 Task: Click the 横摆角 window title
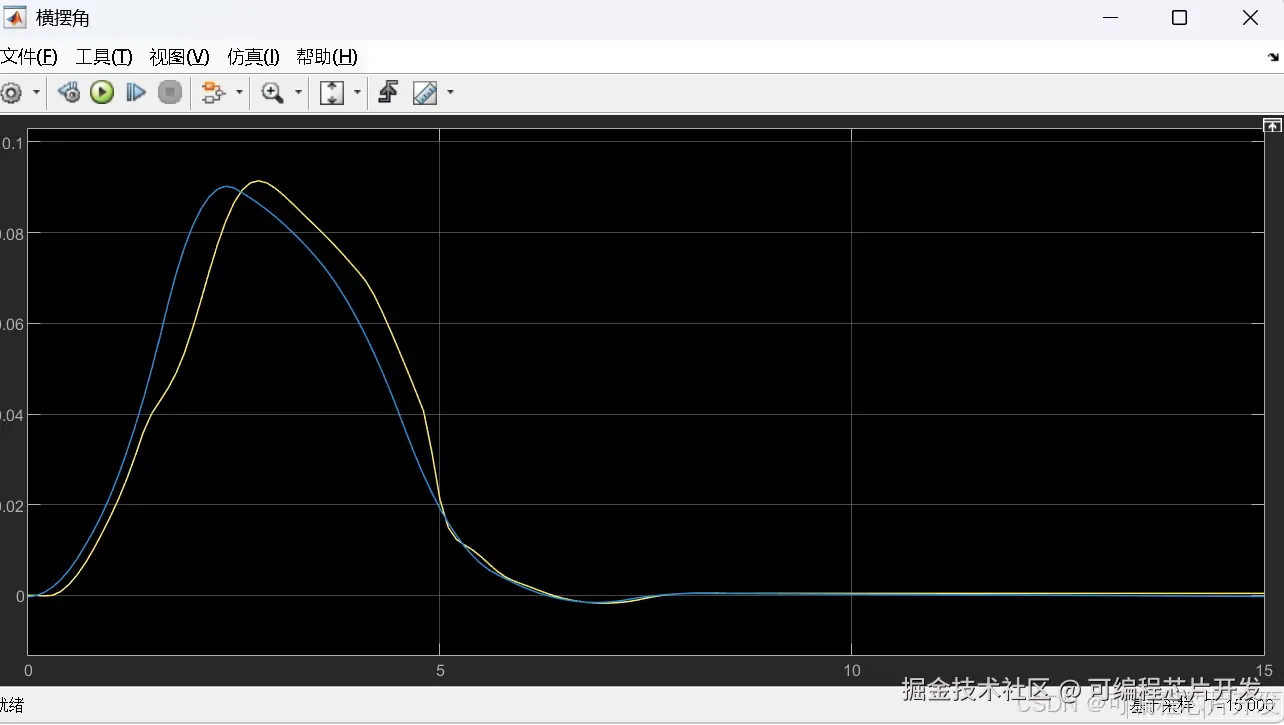[x=63, y=18]
